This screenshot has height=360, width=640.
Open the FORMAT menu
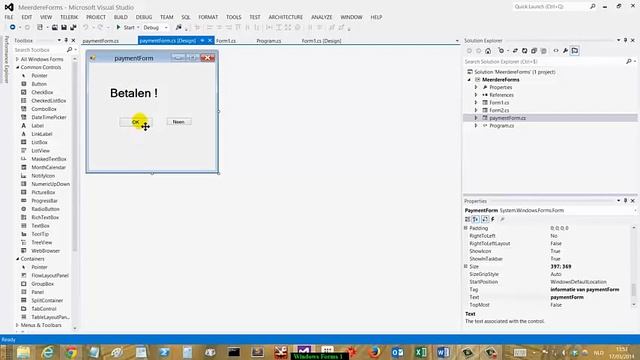[208, 17]
